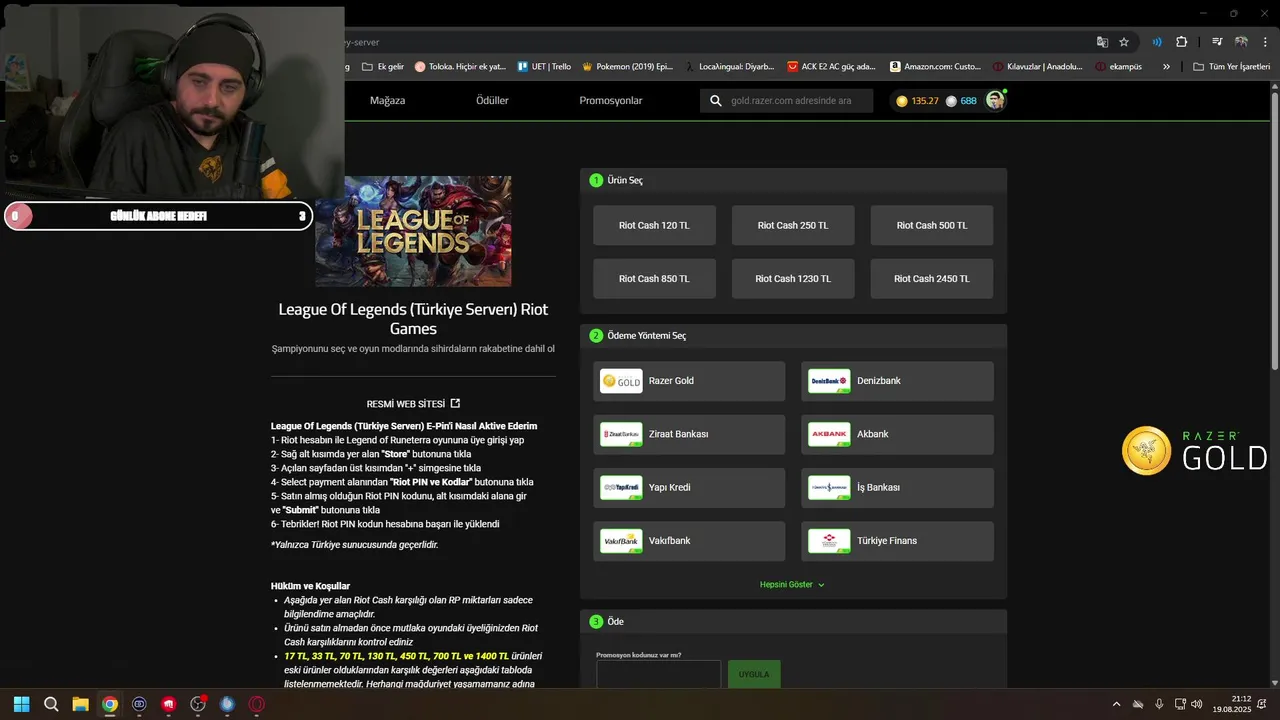Open the RESMİ WEB SİTESİ link
Screen dimensions: 1280x720
pyautogui.click(x=413, y=404)
